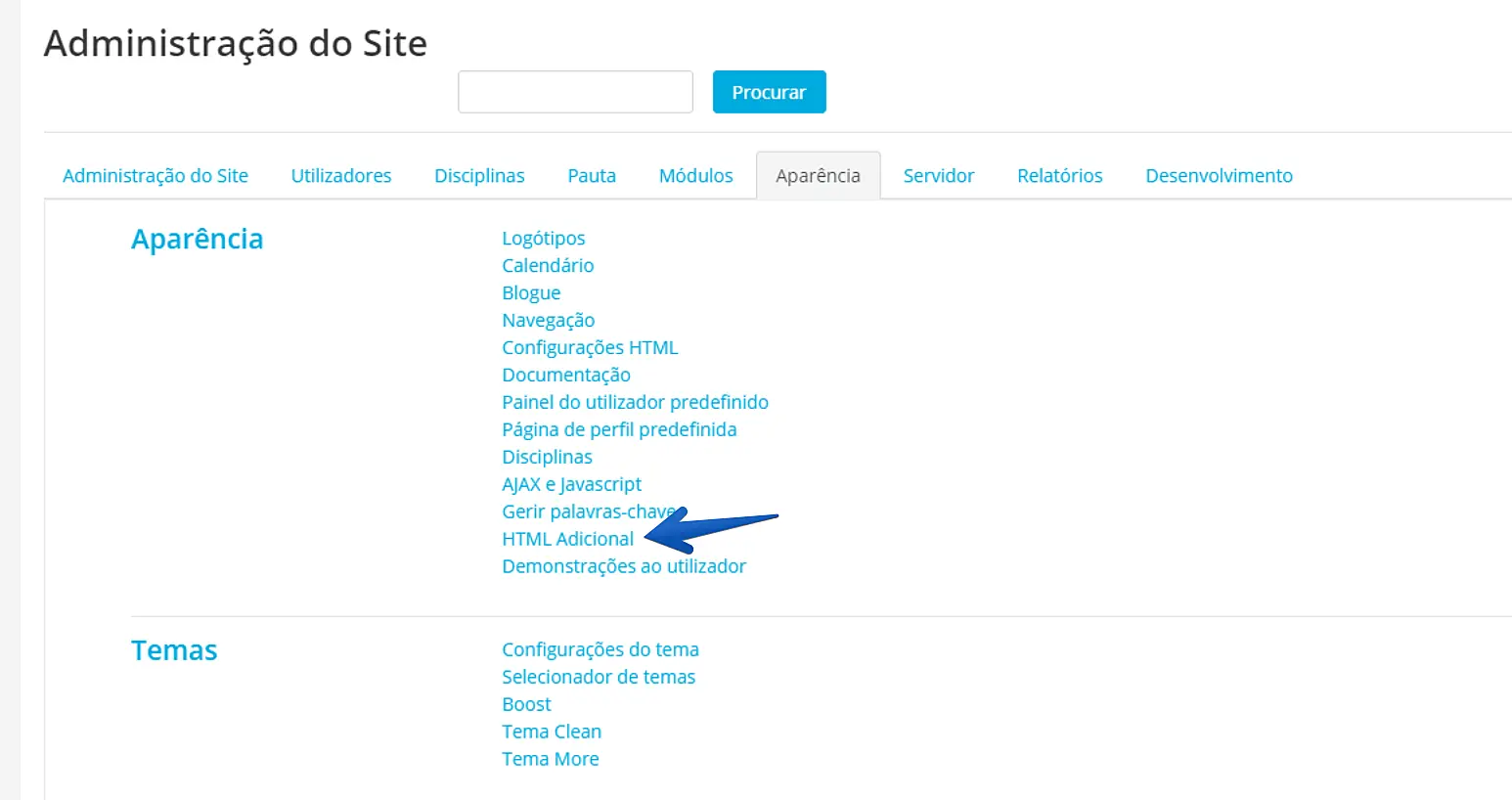Click the Boost theme link
1512x800 pixels.
tap(526, 704)
